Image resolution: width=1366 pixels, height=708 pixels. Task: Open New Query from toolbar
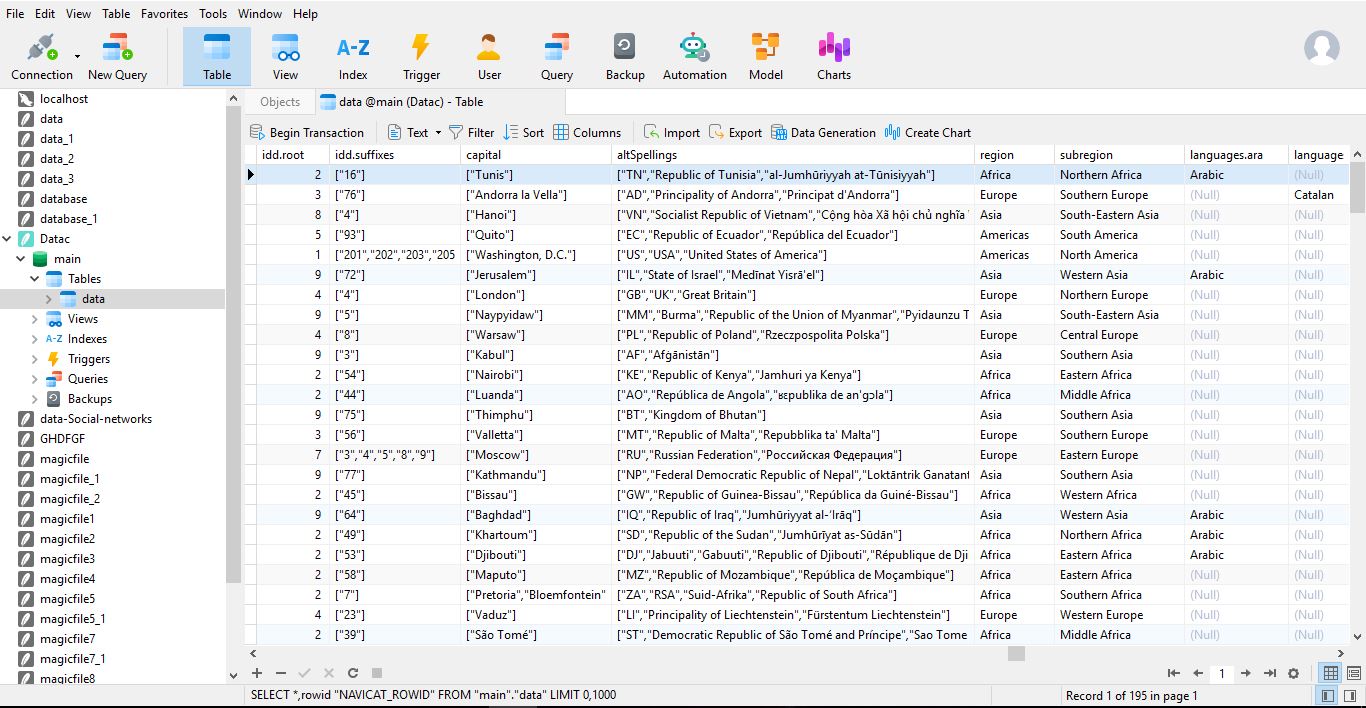[117, 56]
